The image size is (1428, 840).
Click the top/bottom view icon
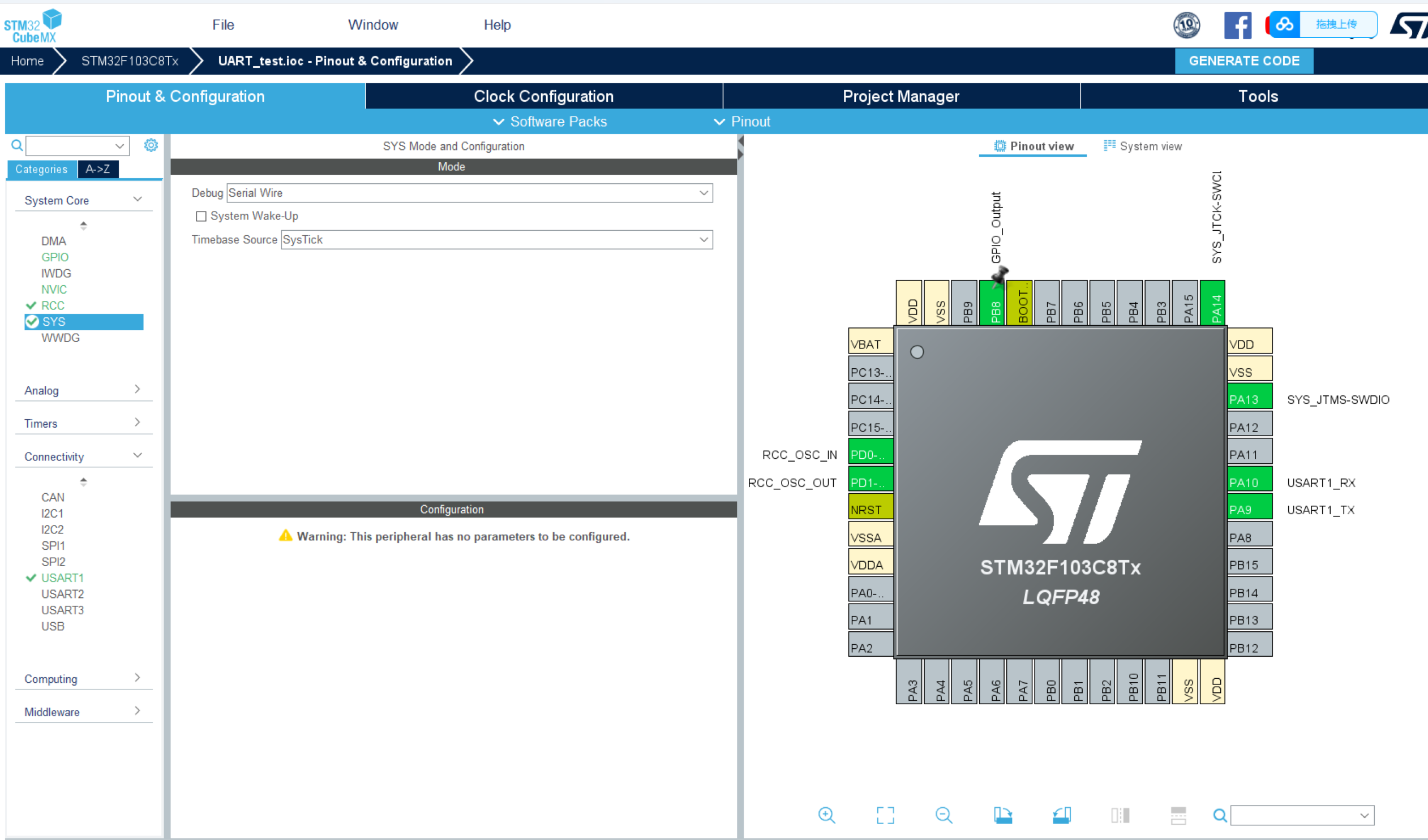click(x=1178, y=815)
